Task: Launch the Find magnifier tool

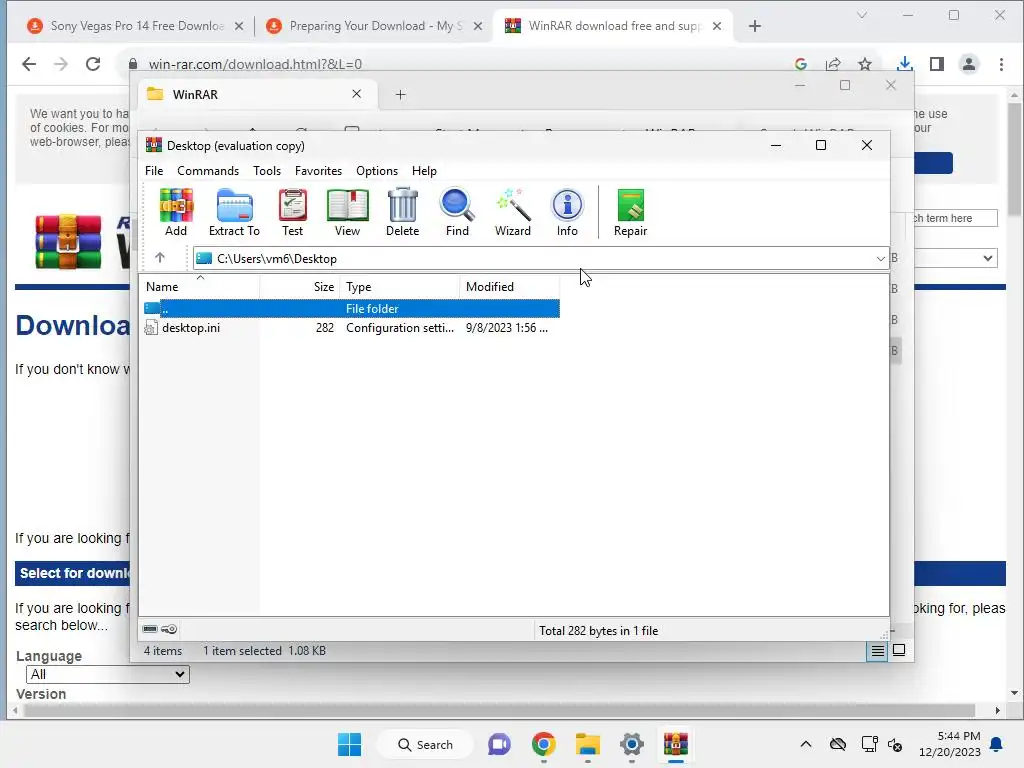Action: 457,212
